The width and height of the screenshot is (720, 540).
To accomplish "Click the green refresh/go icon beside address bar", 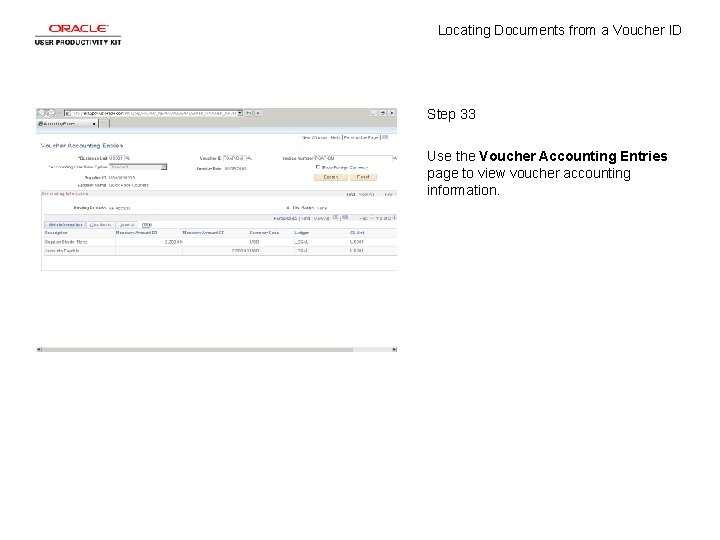I will click(x=249, y=113).
